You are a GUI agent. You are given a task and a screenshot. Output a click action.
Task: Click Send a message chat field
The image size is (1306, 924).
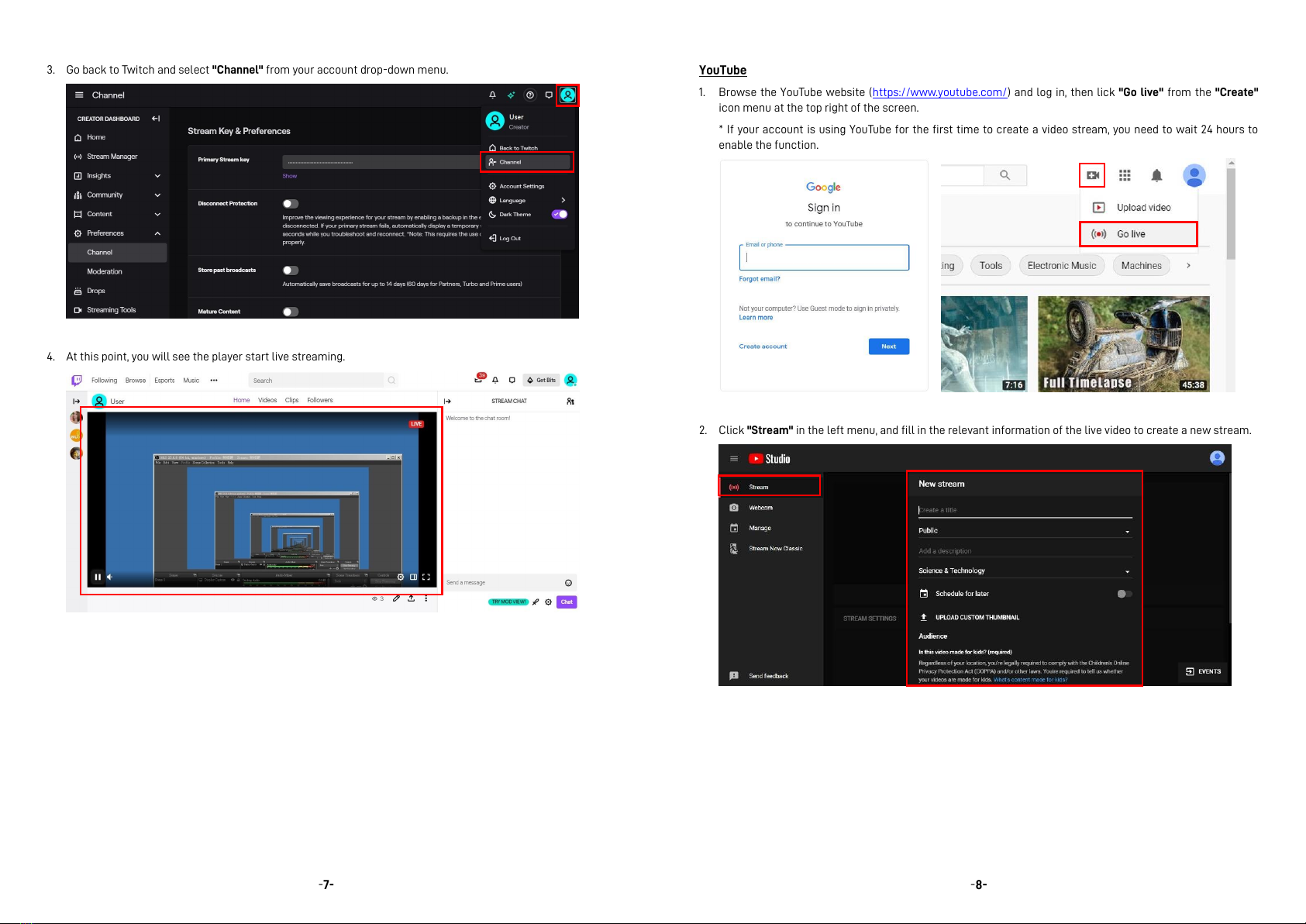click(x=504, y=582)
